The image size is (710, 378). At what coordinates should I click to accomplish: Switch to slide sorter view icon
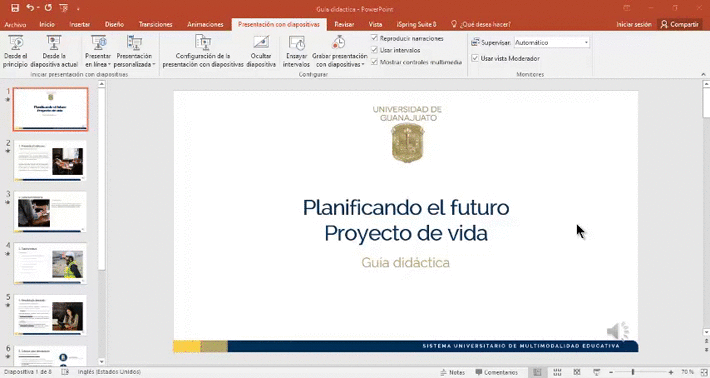[557, 372]
